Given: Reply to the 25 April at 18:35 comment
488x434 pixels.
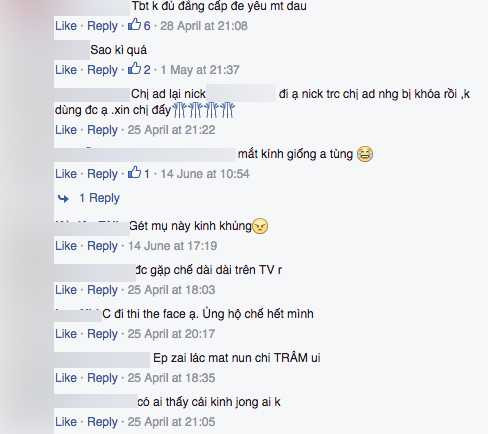Looking at the screenshot, I should 102,378.
